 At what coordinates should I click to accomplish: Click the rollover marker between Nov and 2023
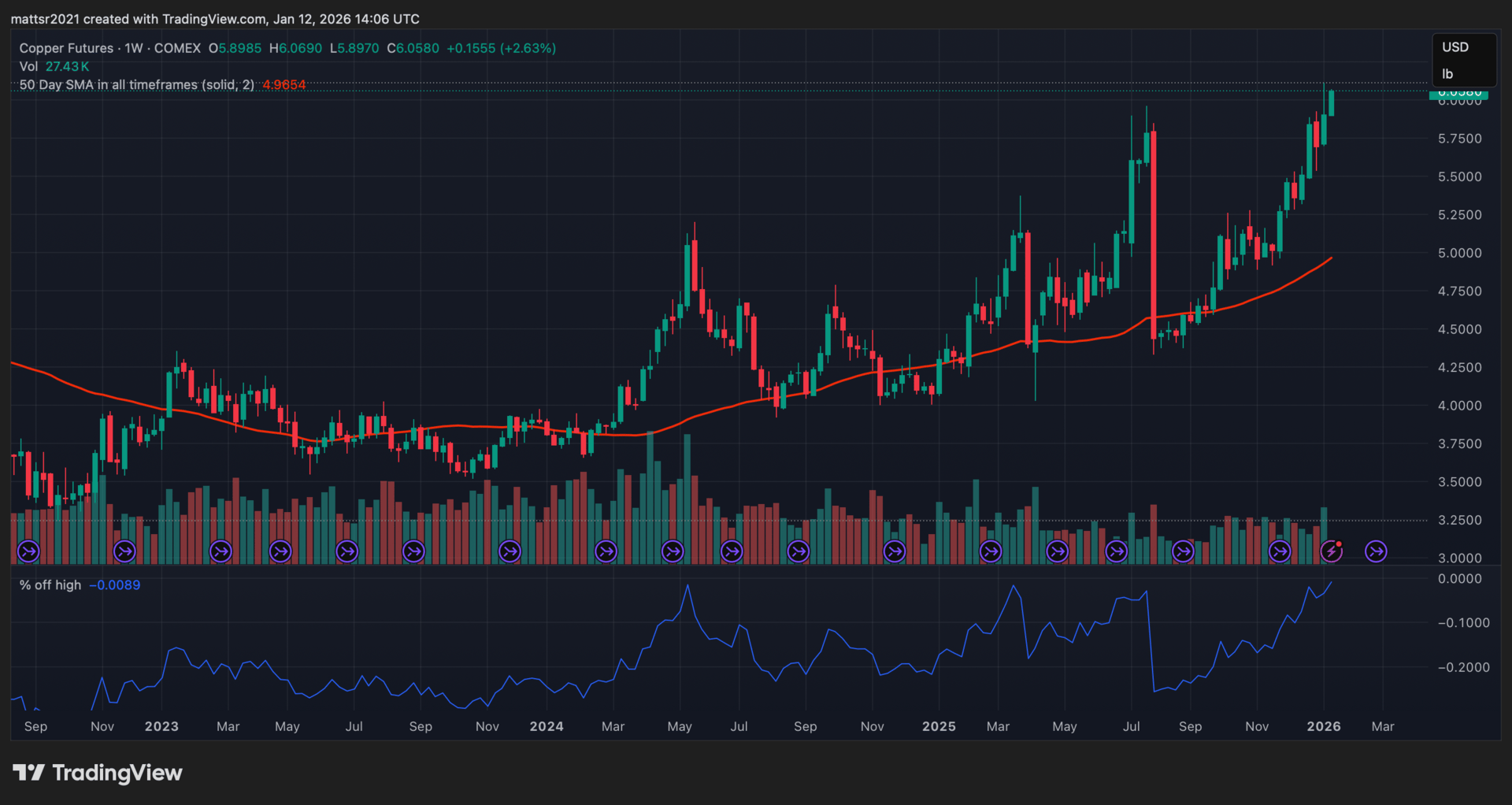coord(124,551)
